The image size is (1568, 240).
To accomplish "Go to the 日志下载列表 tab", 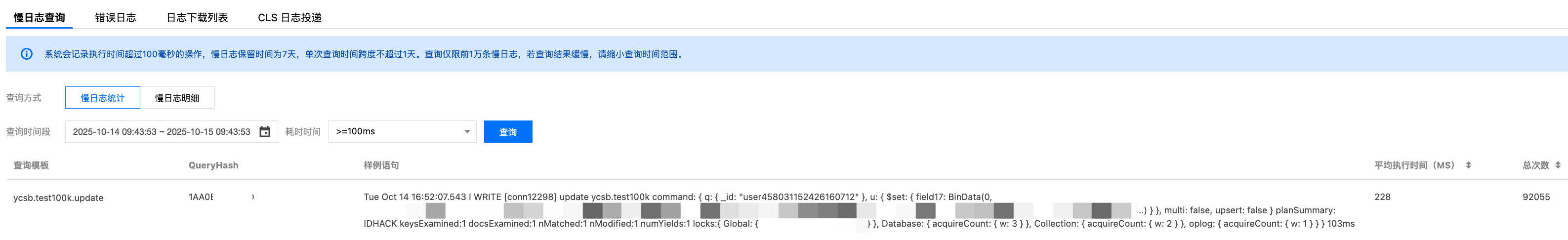I will pyautogui.click(x=197, y=18).
